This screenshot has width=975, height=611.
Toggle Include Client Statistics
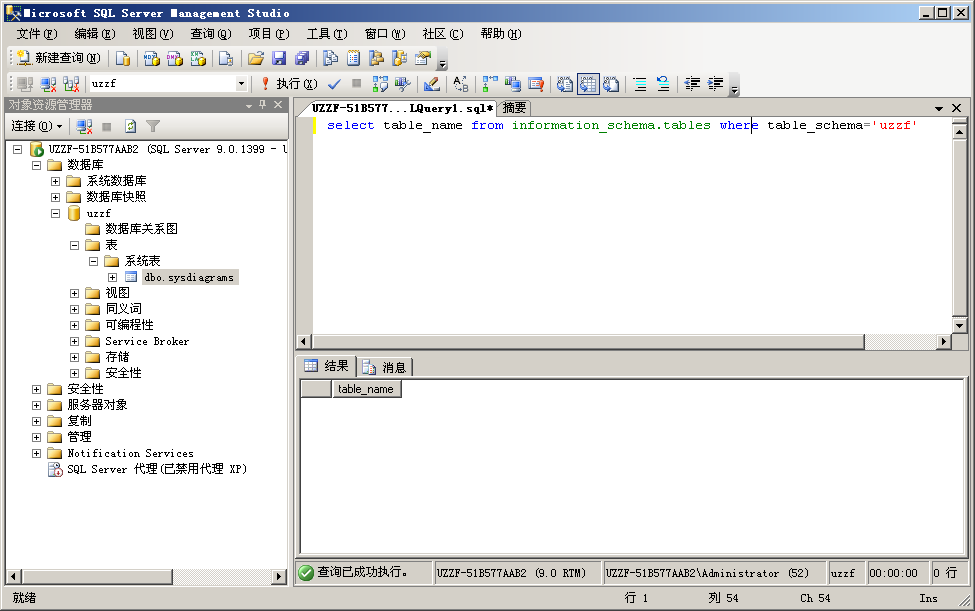[x=513, y=84]
